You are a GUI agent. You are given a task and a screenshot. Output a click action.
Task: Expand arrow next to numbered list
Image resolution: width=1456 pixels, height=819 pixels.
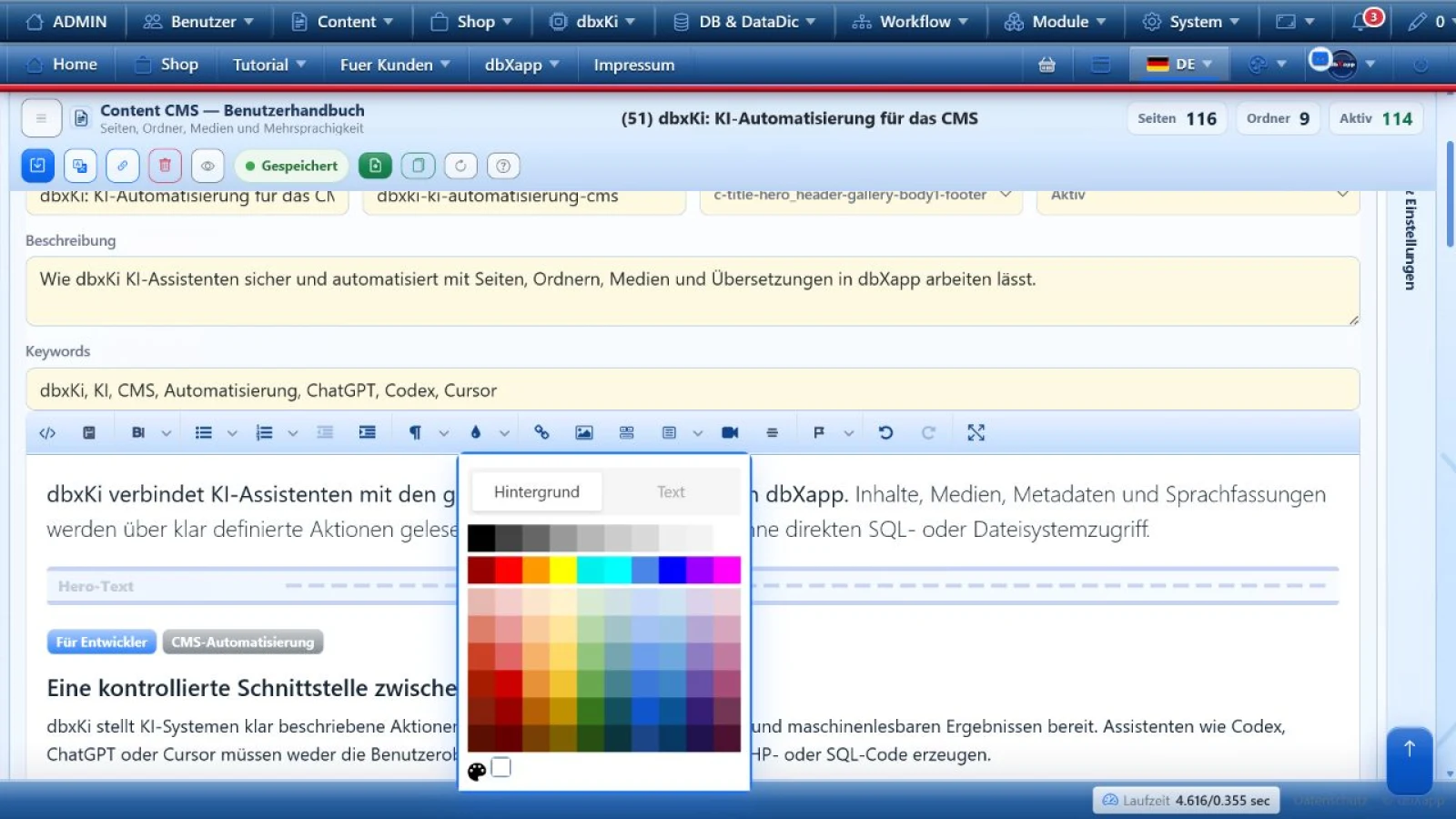(293, 433)
